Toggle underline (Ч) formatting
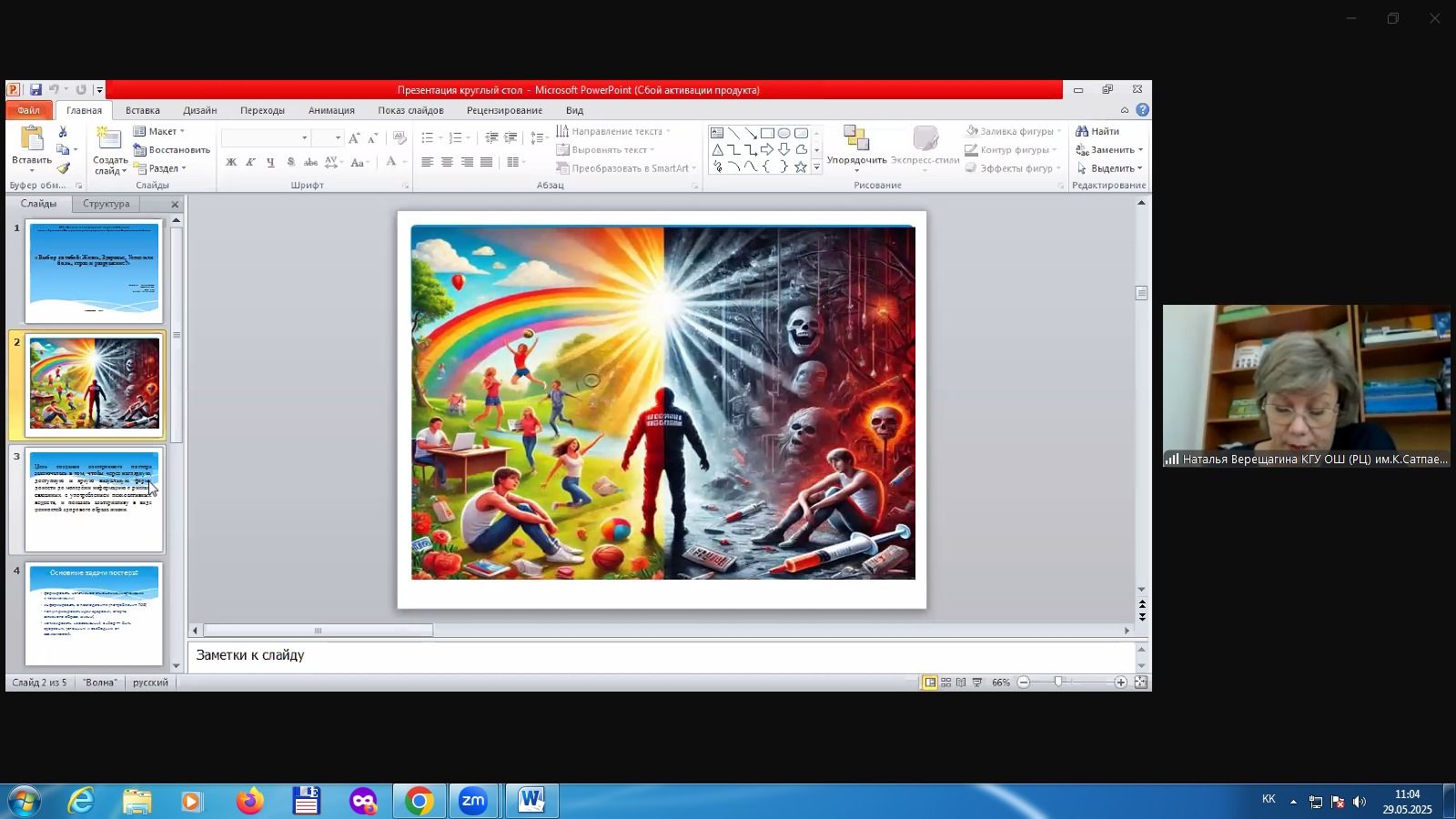 pos(270,163)
